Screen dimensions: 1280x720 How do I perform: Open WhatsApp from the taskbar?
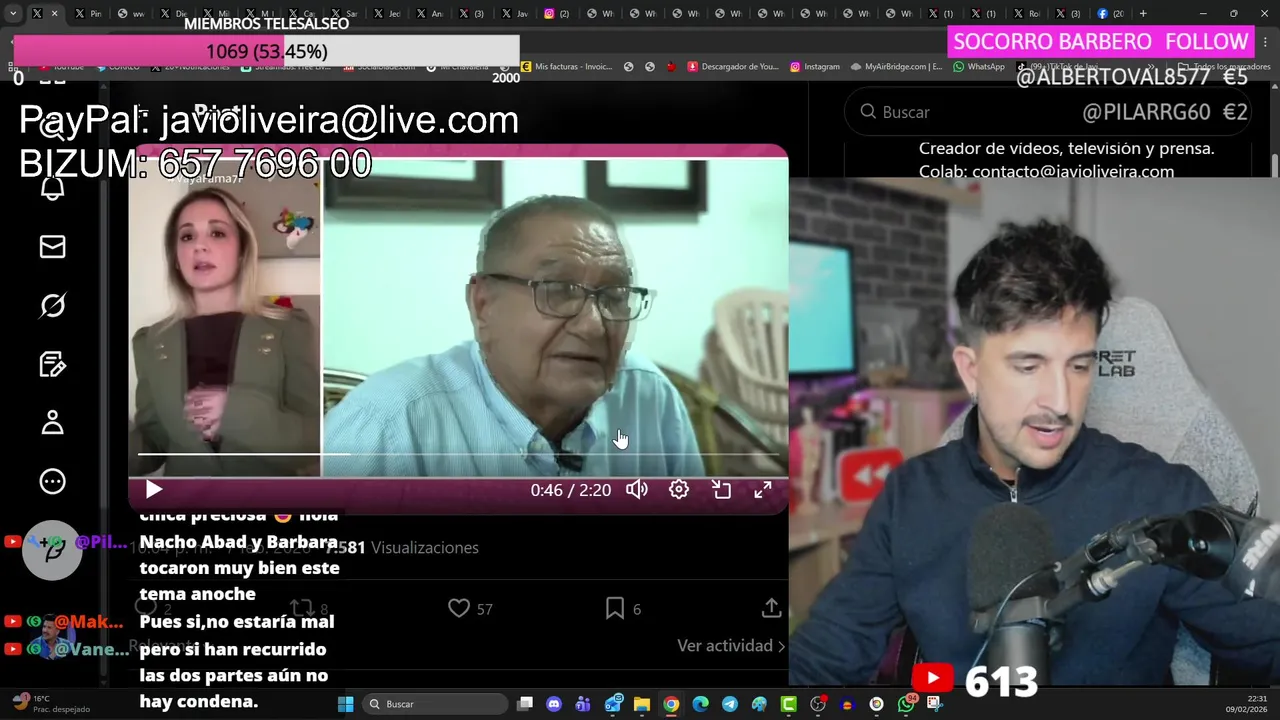coord(906,704)
